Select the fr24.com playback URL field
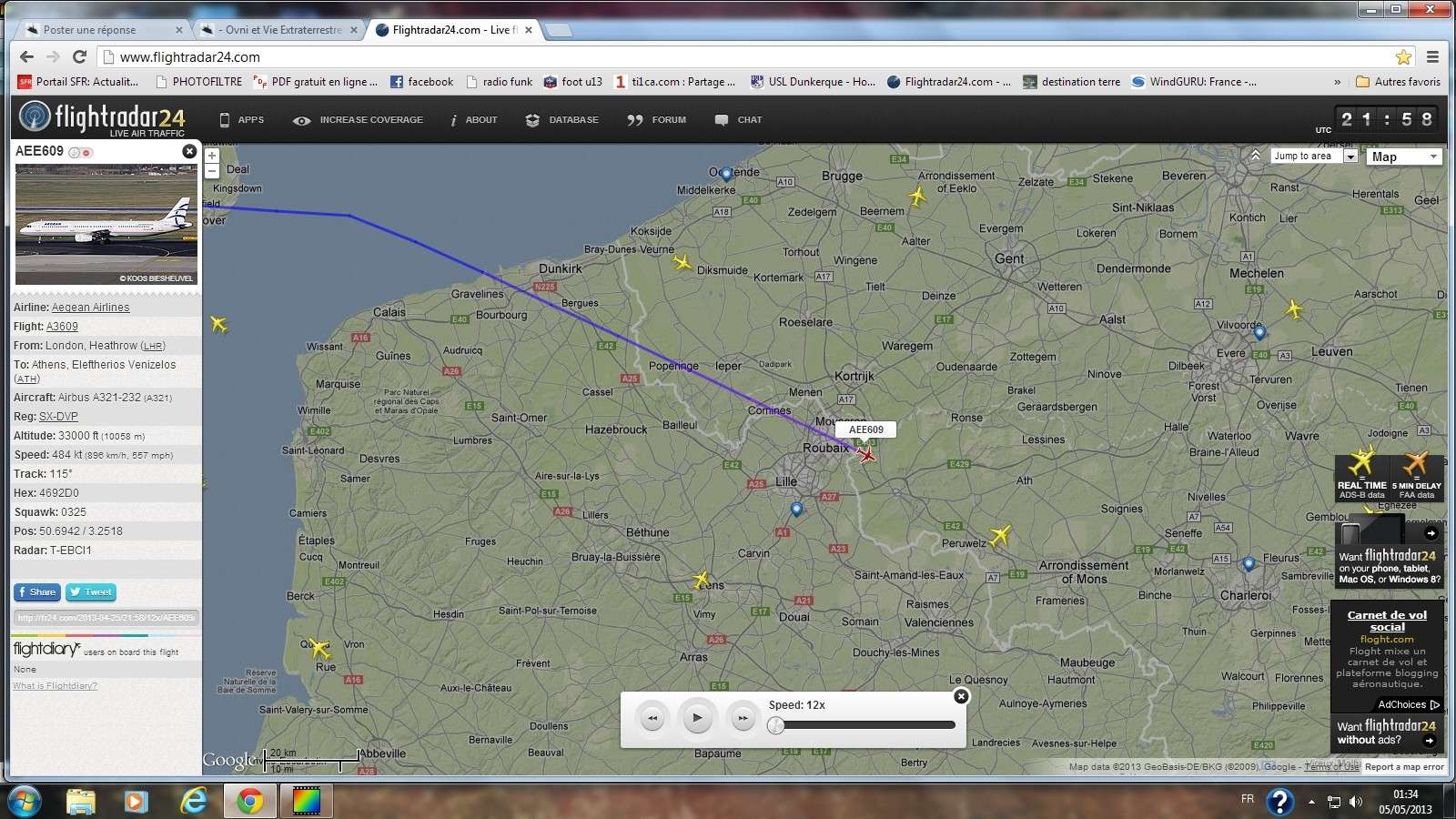Viewport: 1456px width, 819px height. [x=106, y=618]
